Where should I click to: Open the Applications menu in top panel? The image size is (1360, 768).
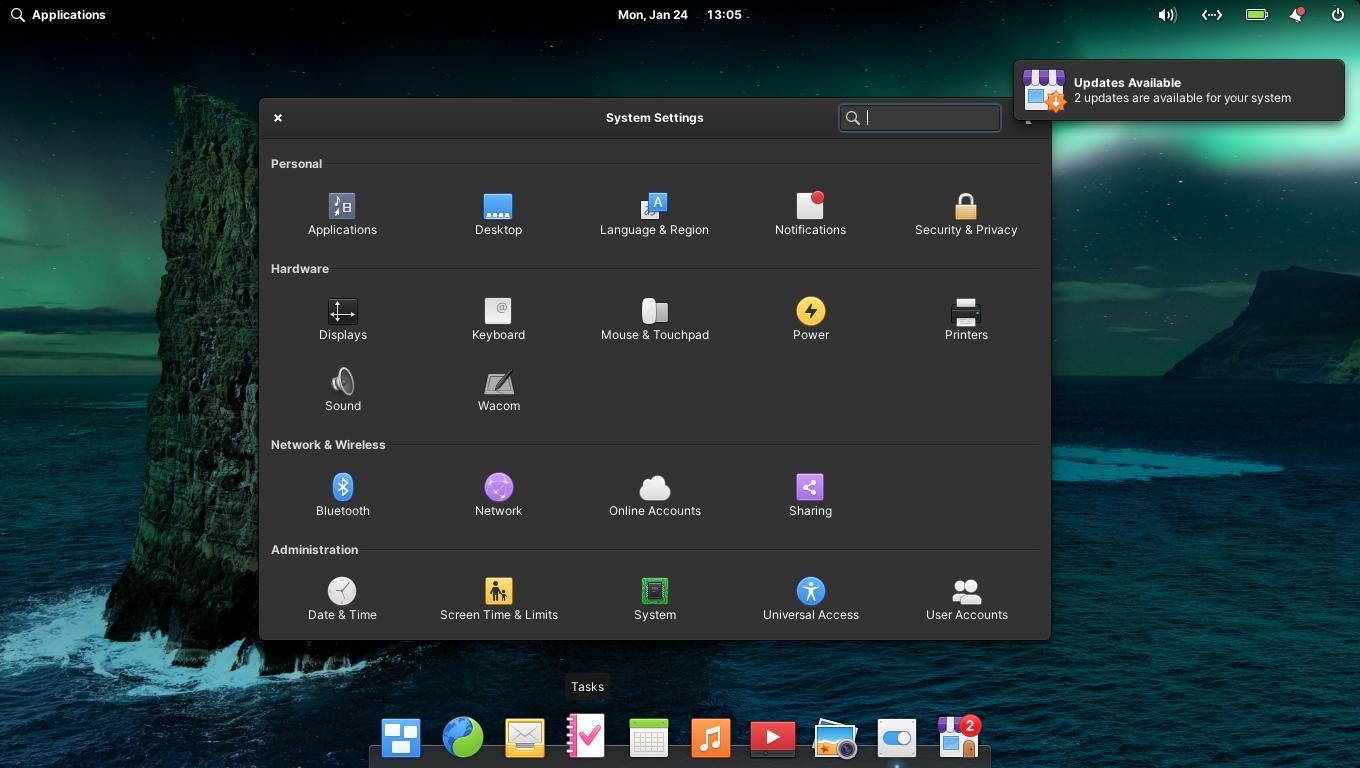[58, 15]
